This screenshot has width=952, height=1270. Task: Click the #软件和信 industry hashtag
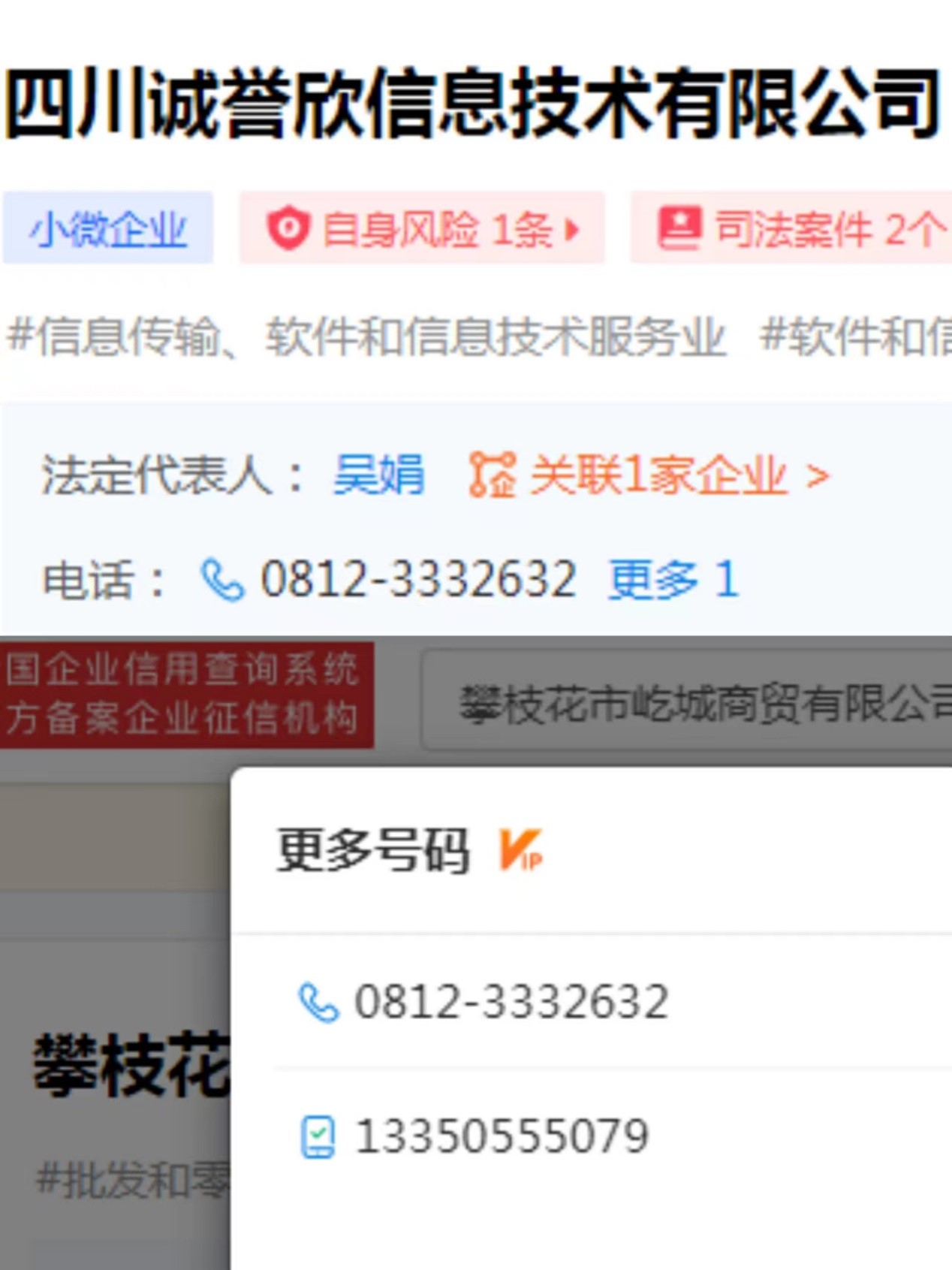pos(855,336)
